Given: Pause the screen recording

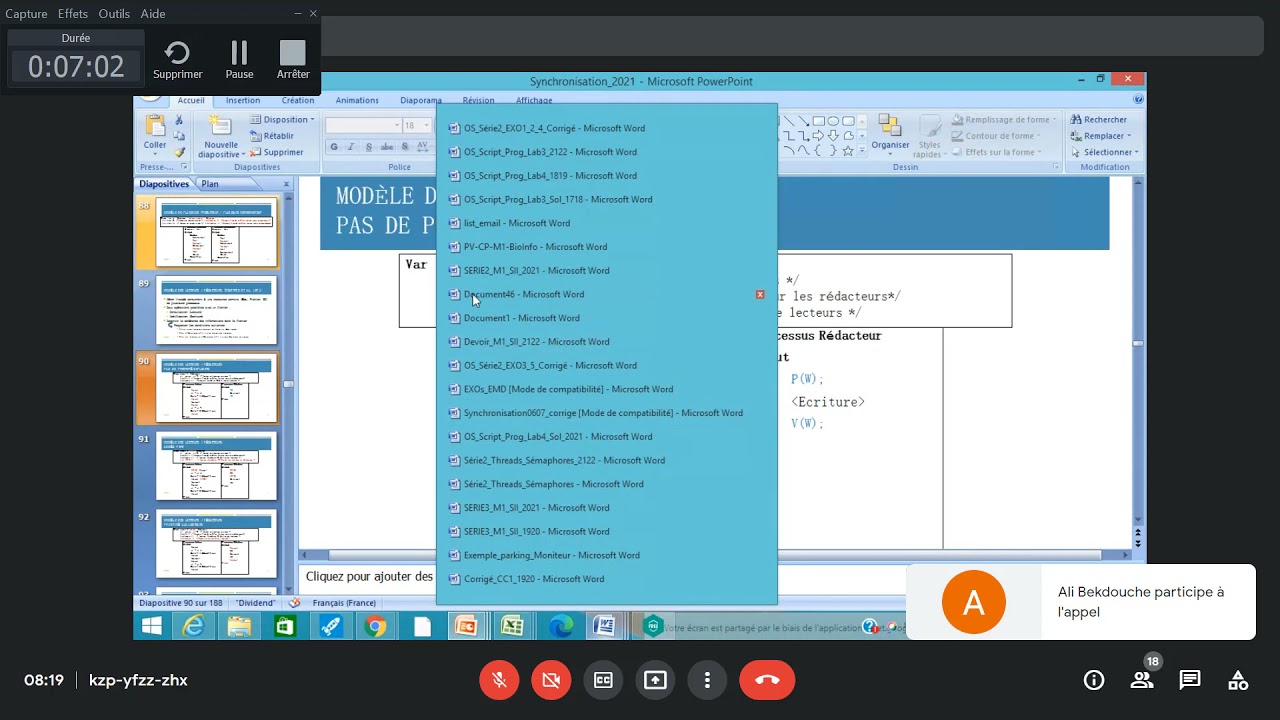Looking at the screenshot, I should [x=239, y=60].
